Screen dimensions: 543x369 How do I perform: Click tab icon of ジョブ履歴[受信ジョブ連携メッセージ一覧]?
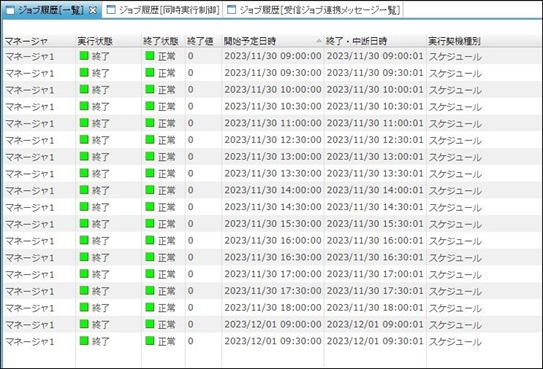pos(231,10)
